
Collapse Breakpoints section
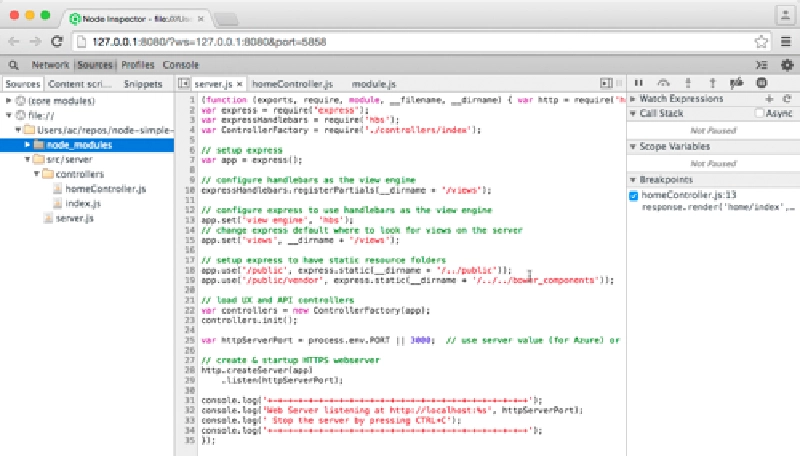tap(633, 180)
